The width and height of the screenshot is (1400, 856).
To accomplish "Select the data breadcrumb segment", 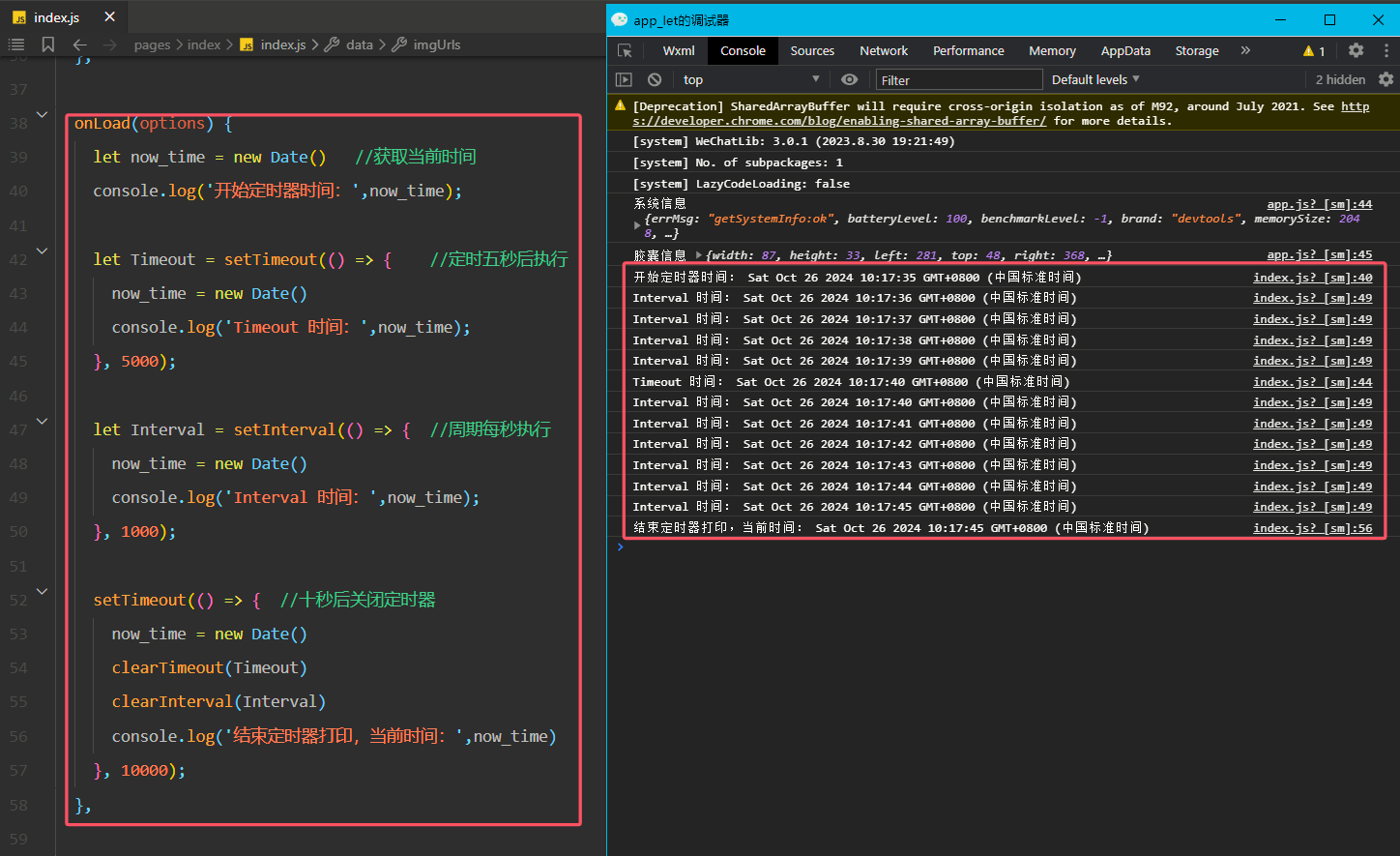I will tap(349, 44).
